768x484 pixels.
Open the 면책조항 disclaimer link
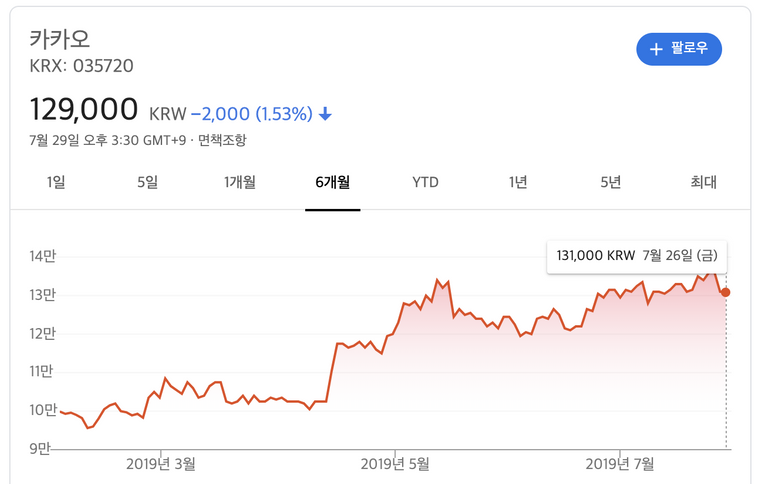pyautogui.click(x=222, y=140)
